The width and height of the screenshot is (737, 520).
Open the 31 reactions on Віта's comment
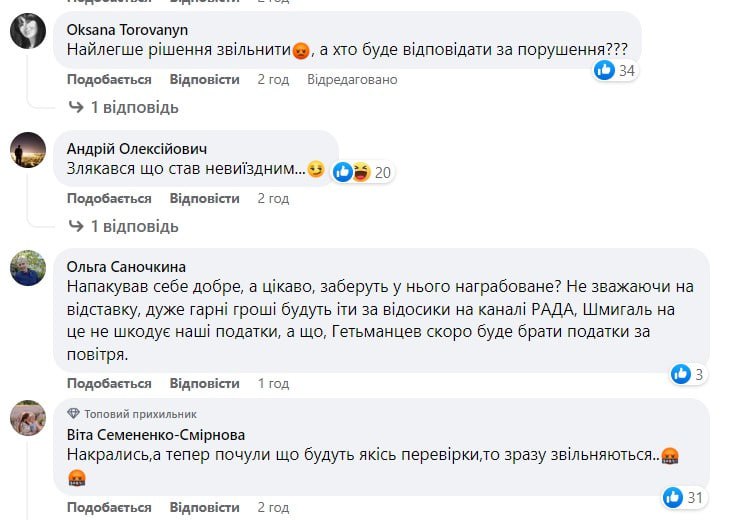click(684, 496)
